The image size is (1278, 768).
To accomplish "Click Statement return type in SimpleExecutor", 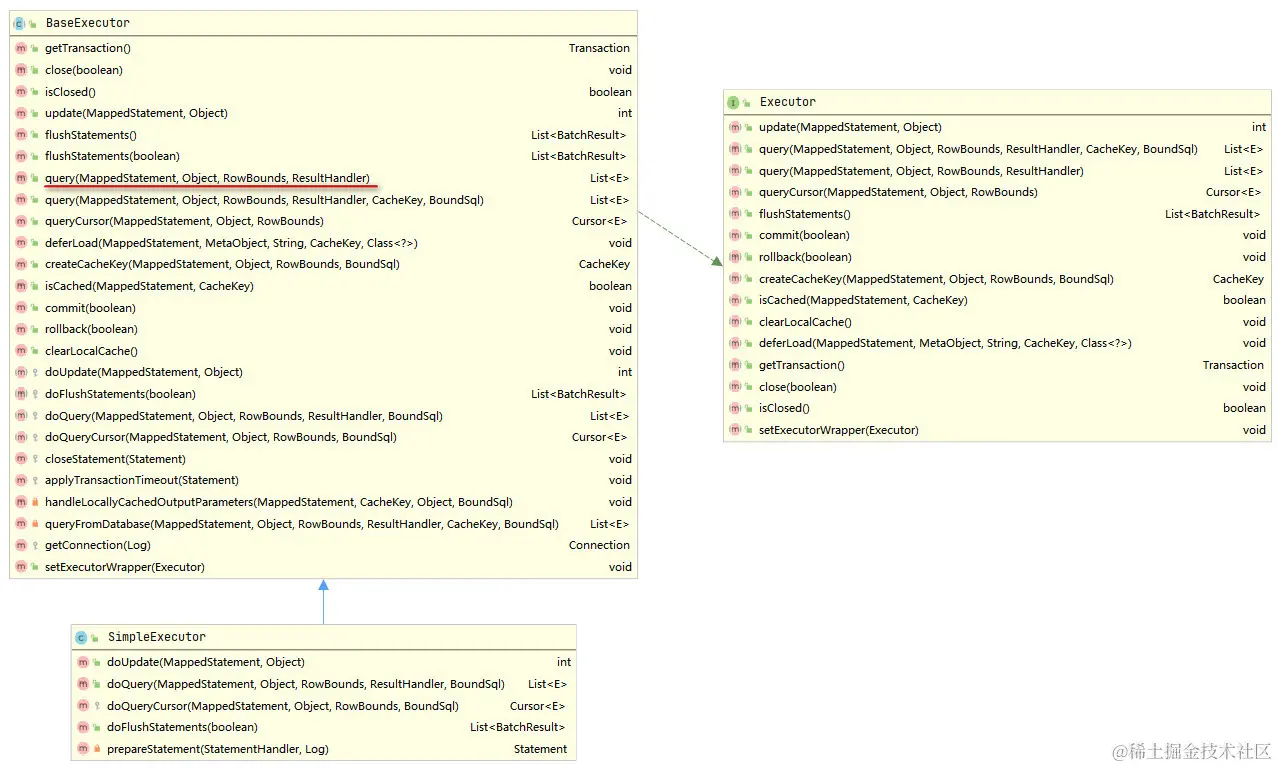I will point(540,749).
